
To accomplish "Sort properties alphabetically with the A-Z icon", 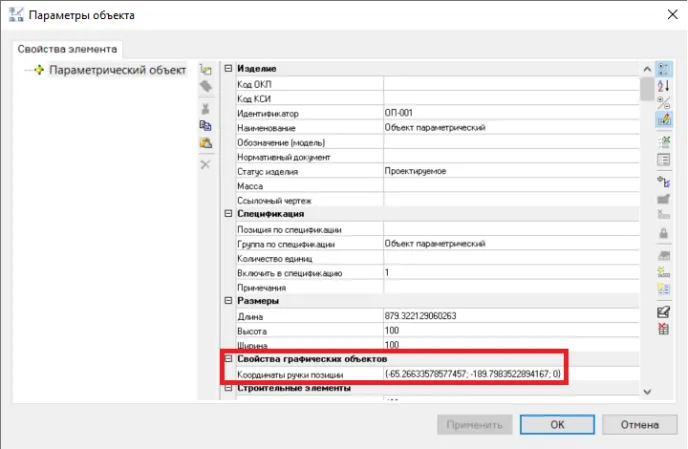I will click(663, 86).
